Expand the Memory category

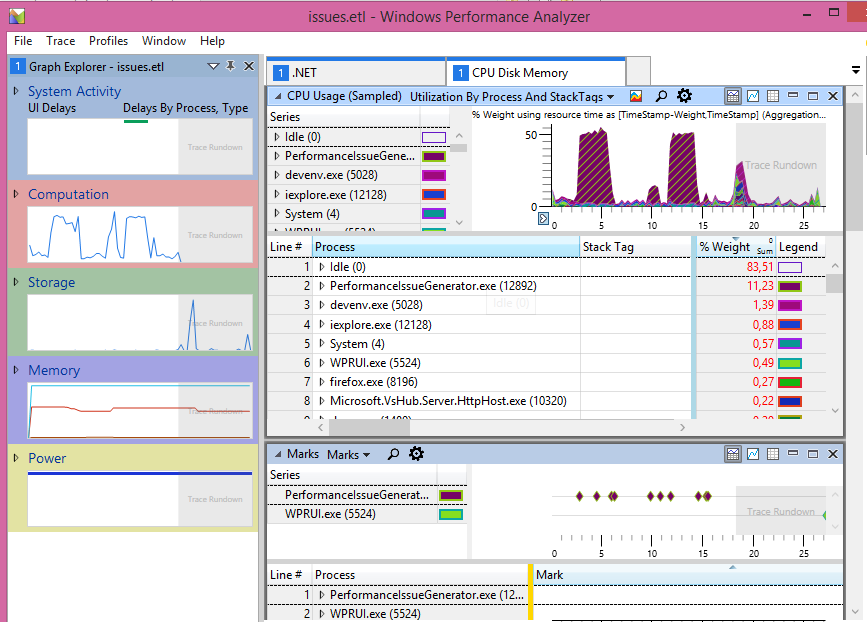pos(16,369)
